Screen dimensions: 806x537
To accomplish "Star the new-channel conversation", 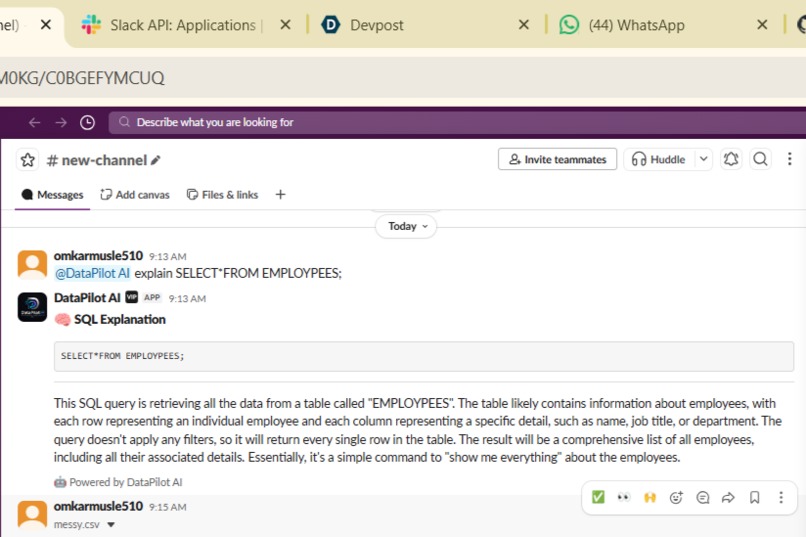I will tap(28, 160).
